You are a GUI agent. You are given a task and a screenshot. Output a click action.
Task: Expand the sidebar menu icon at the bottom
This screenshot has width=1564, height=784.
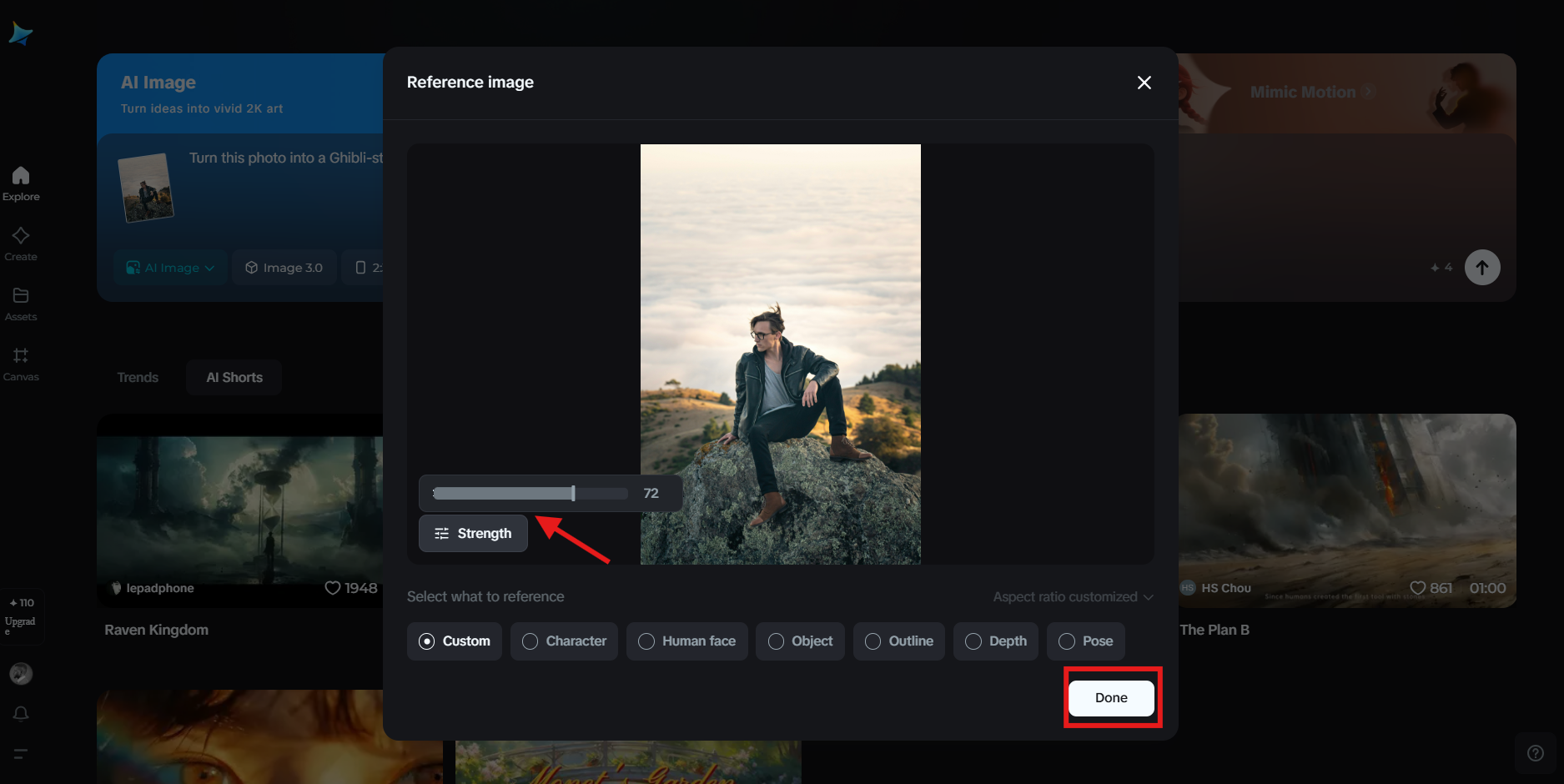coord(21,753)
